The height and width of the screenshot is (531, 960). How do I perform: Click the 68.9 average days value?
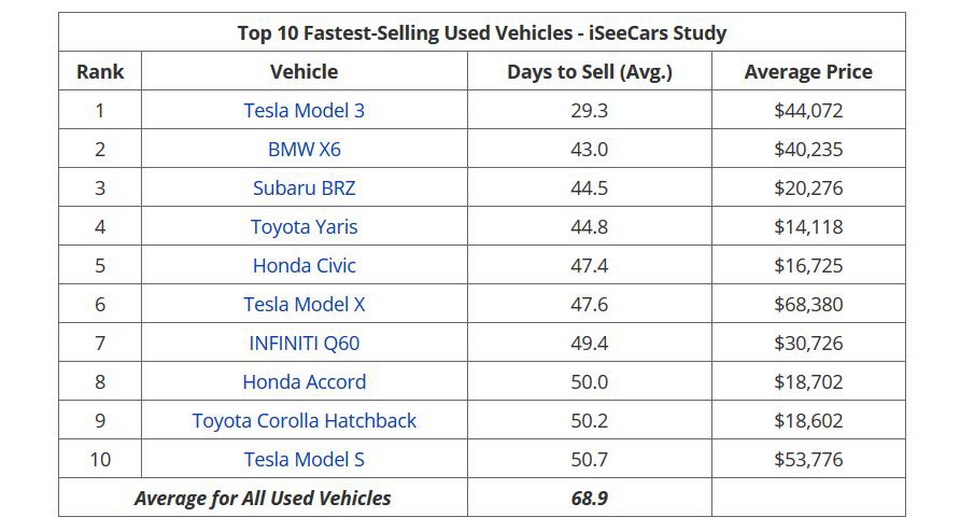(x=589, y=498)
